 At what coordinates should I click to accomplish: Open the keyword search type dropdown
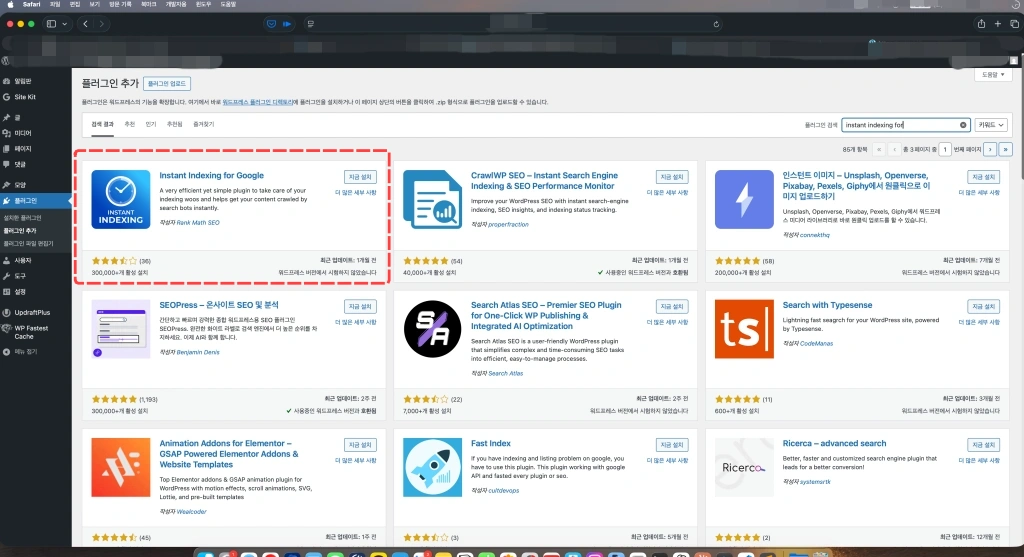click(992, 125)
